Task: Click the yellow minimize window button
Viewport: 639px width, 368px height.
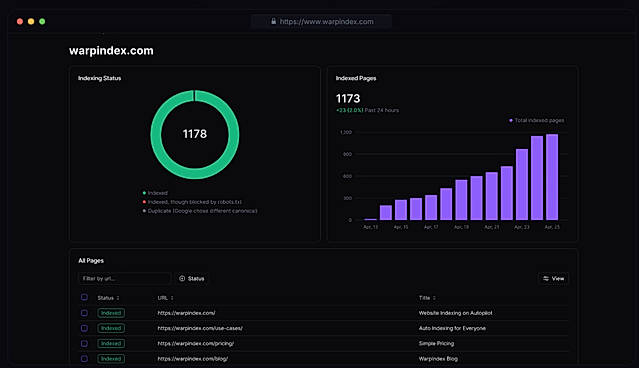Action: click(31, 21)
